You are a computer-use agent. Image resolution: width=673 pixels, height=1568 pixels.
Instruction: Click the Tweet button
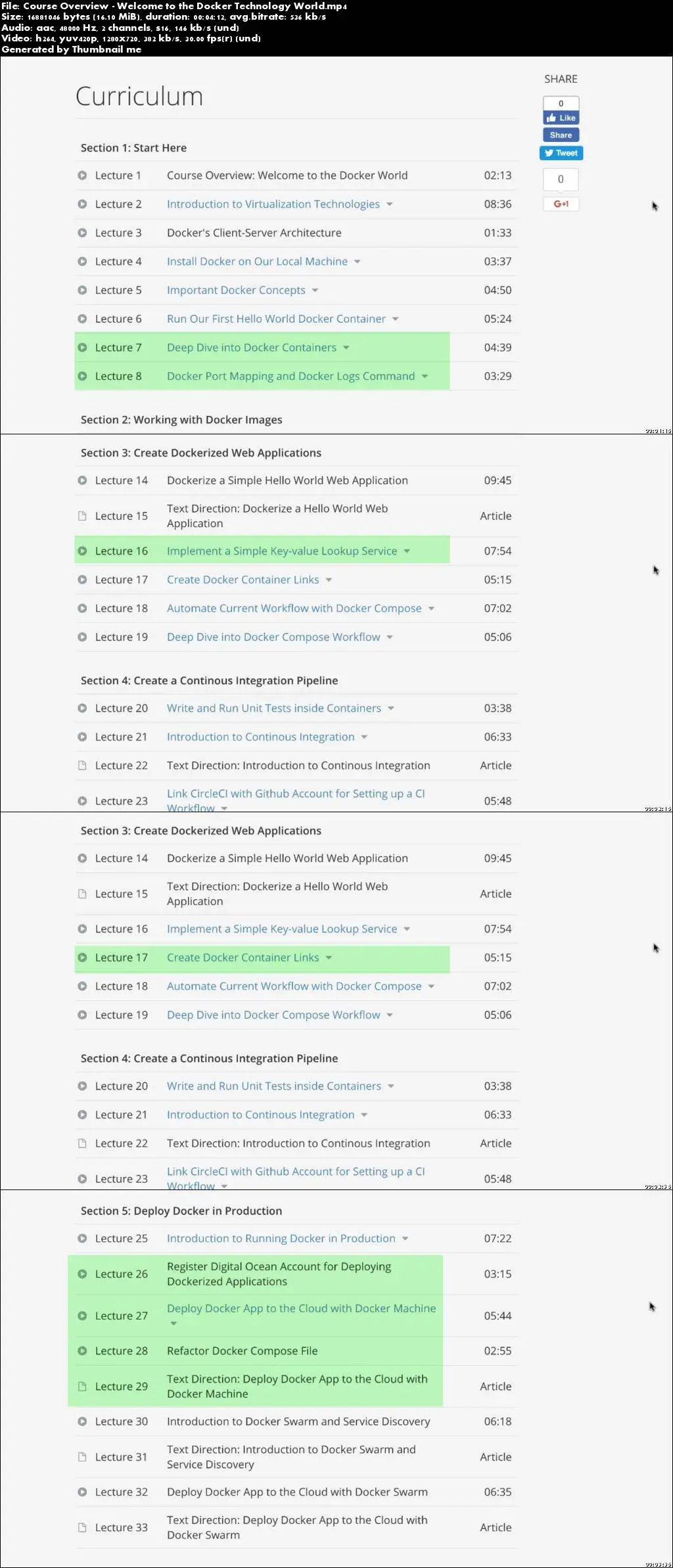pyautogui.click(x=561, y=153)
